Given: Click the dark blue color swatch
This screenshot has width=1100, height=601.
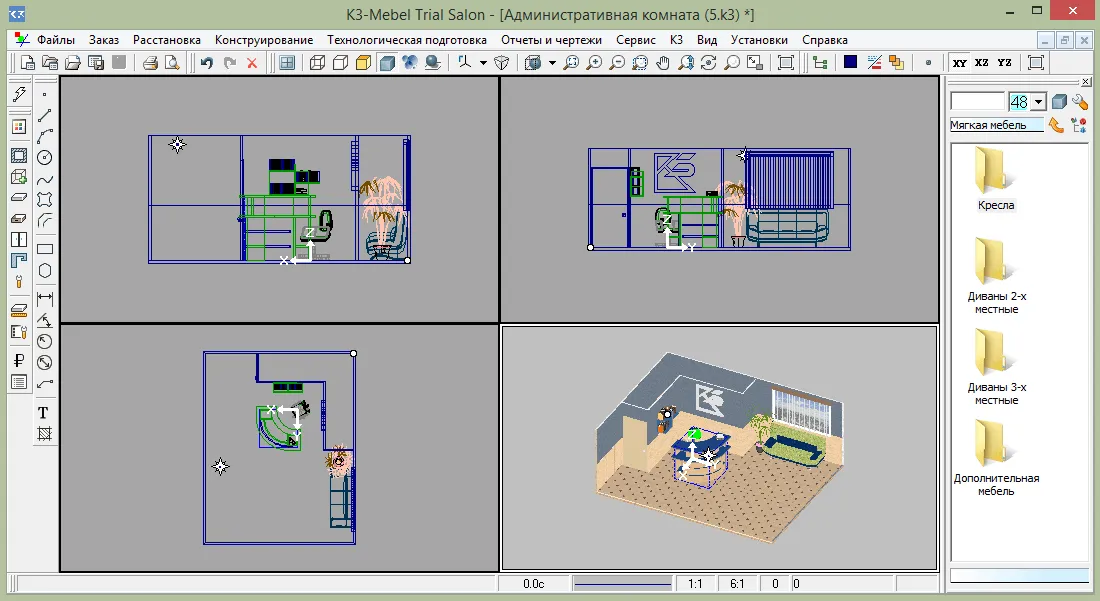Looking at the screenshot, I should 850,62.
